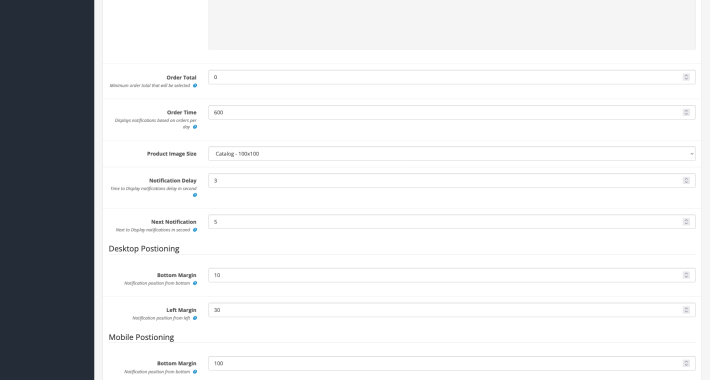Use the Order Total spinner arrows
This screenshot has width=710, height=380.
coord(686,77)
